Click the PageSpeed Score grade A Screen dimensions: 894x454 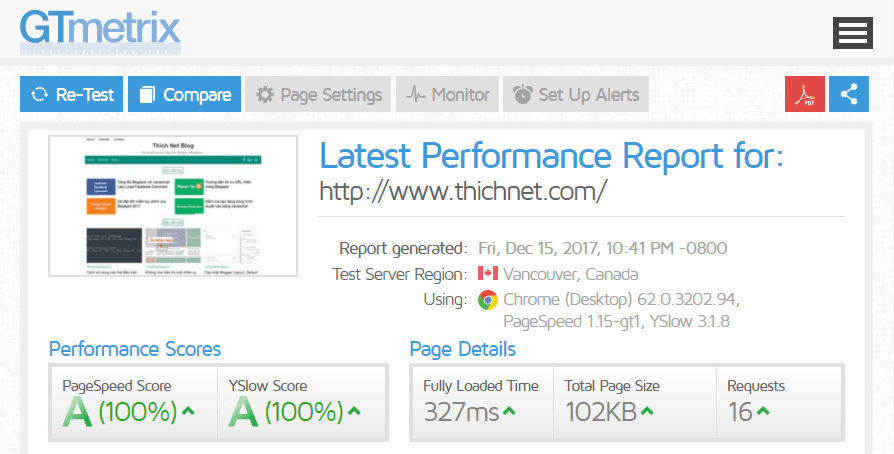point(77,412)
